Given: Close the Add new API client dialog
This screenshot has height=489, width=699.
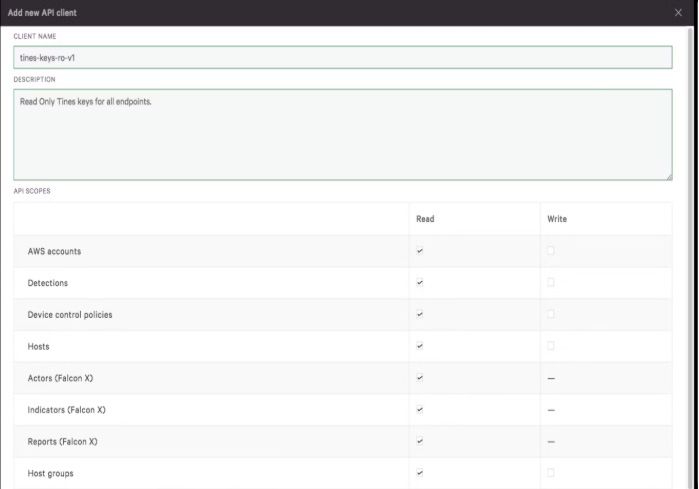Looking at the screenshot, I should click(x=678, y=12).
